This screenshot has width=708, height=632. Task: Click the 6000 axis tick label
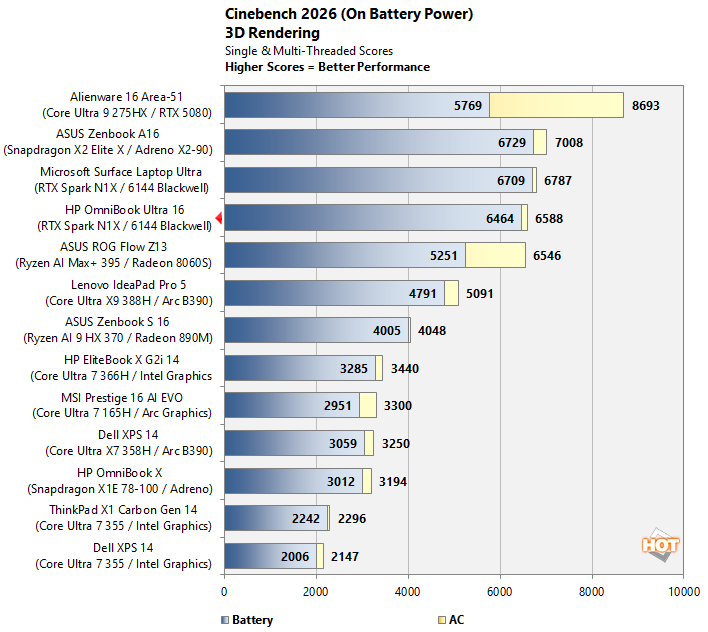point(499,592)
